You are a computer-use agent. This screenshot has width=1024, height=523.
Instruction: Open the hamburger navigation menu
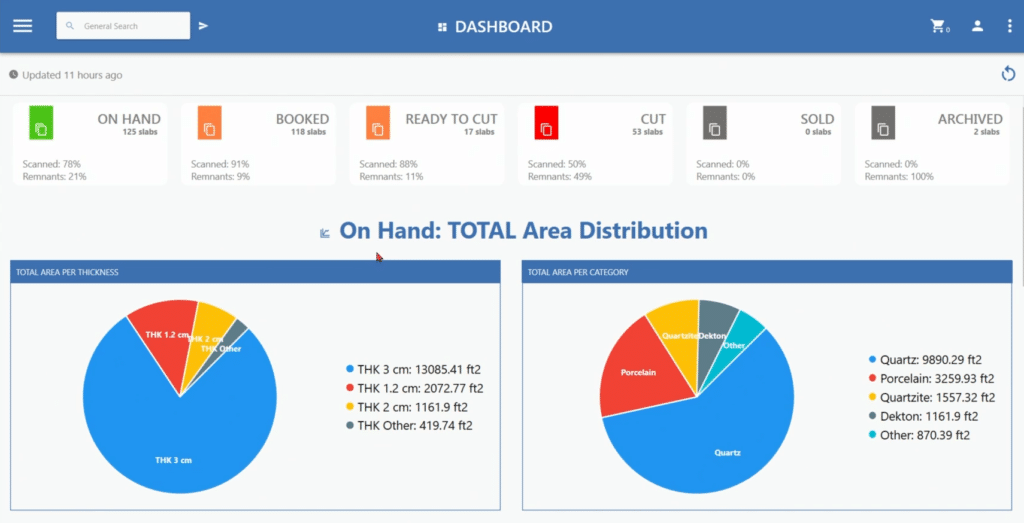(x=22, y=26)
